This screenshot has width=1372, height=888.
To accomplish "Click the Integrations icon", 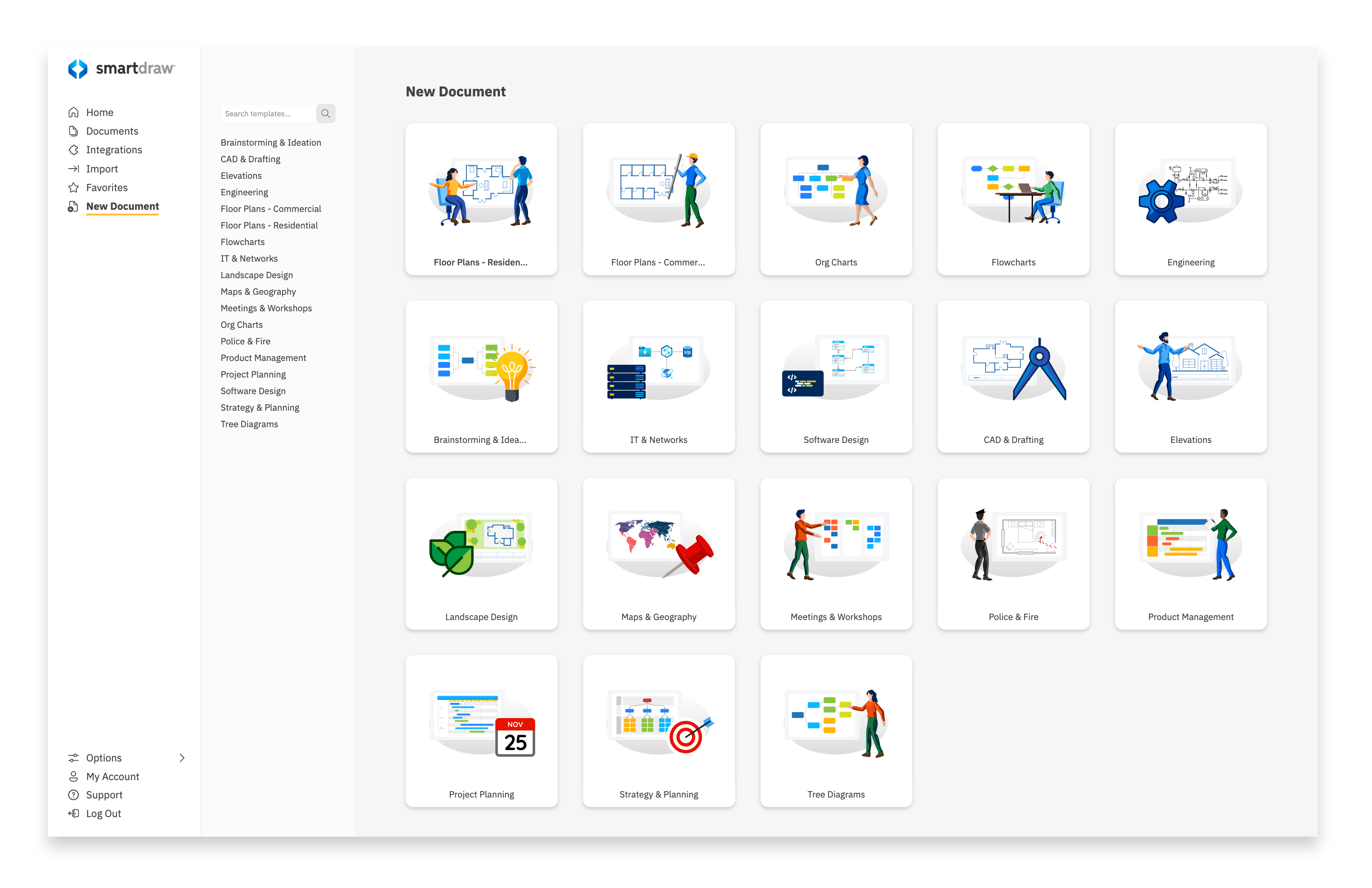I will point(73,150).
